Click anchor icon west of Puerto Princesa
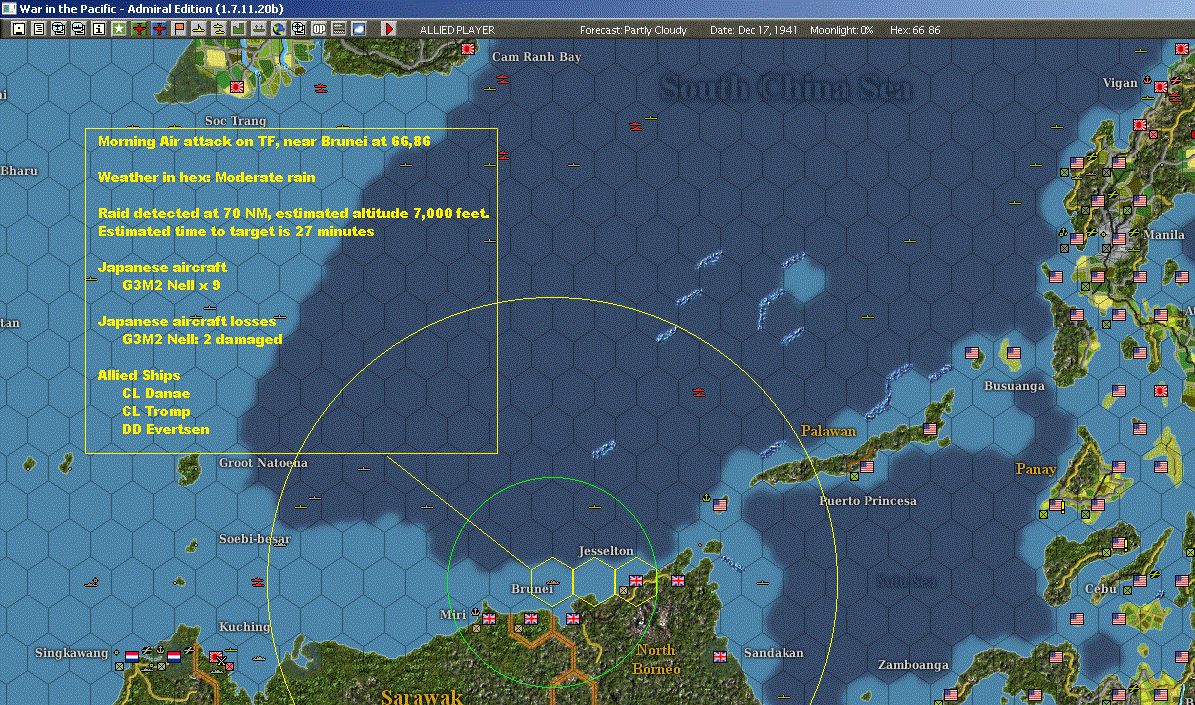Image resolution: width=1195 pixels, height=705 pixels. pos(706,498)
